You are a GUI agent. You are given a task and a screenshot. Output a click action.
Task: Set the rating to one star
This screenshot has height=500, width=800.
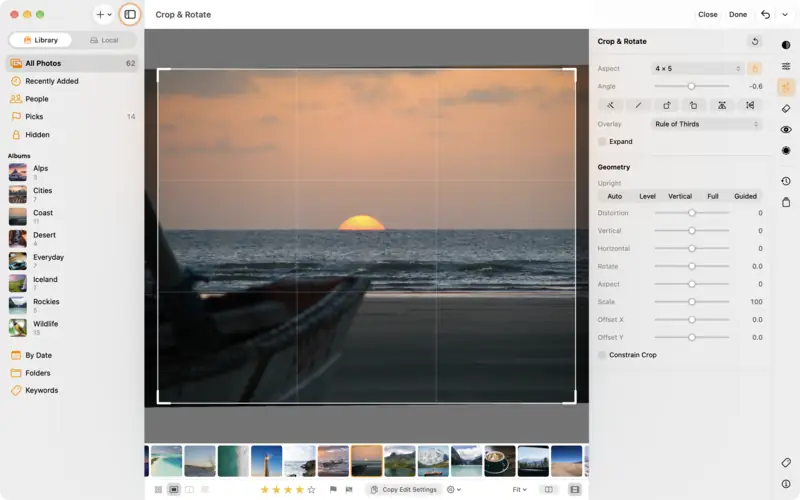(x=264, y=490)
